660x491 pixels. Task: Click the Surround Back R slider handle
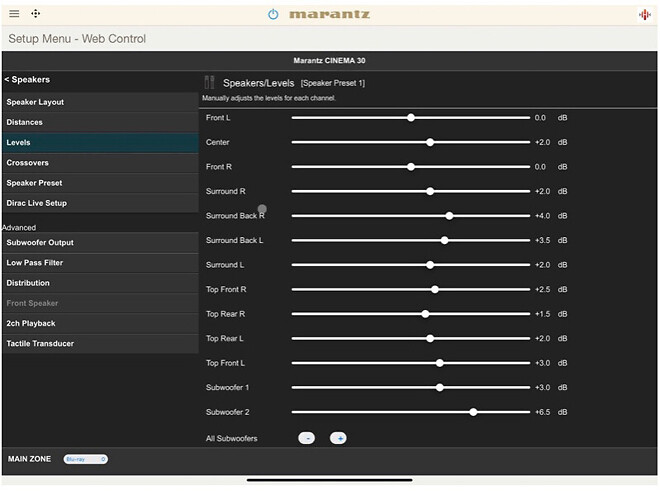[x=449, y=215]
